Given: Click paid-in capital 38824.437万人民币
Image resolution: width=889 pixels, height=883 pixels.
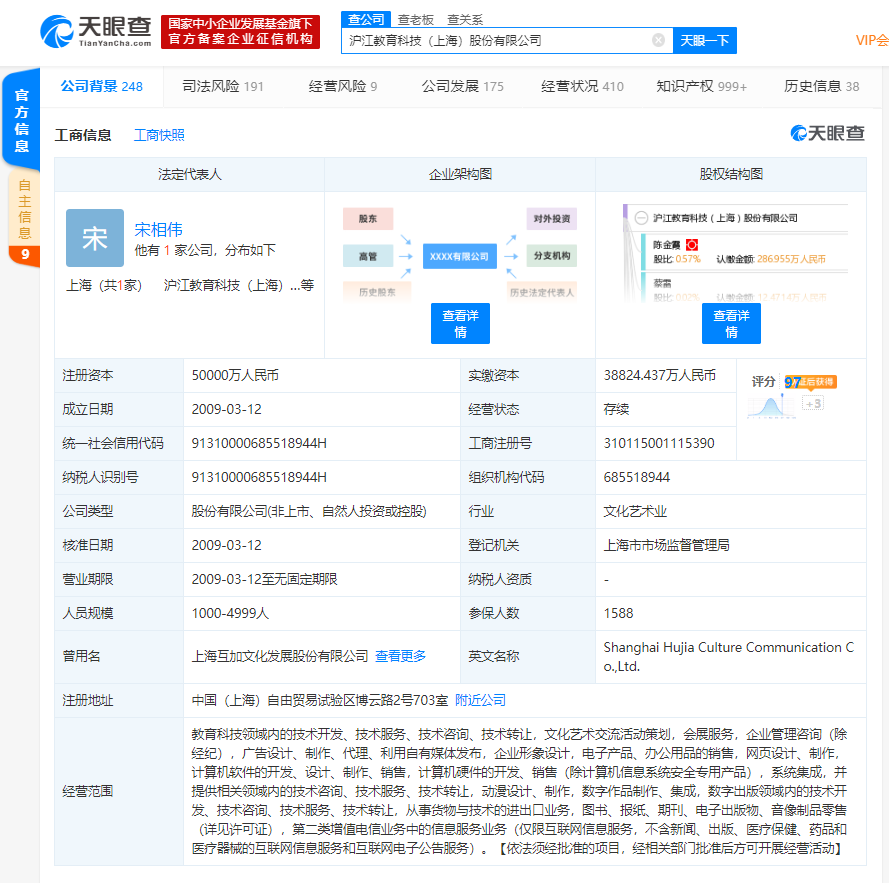Looking at the screenshot, I should click(660, 375).
